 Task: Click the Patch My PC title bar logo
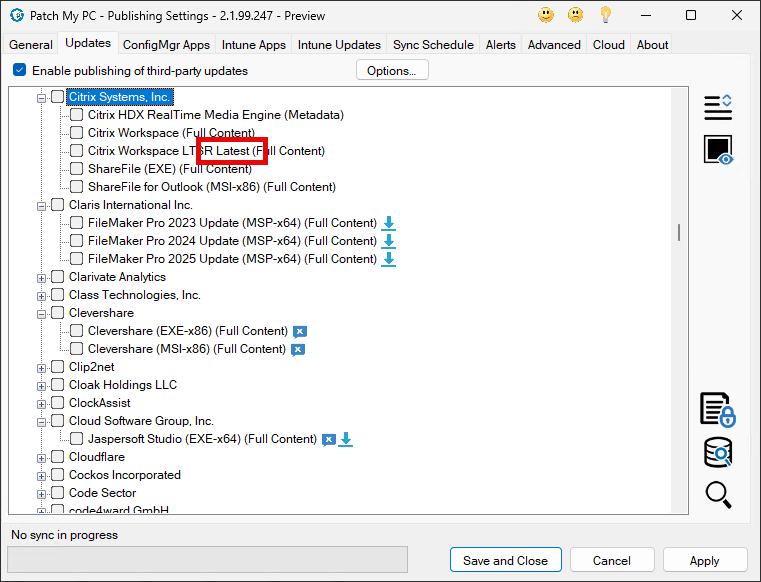tap(17, 16)
